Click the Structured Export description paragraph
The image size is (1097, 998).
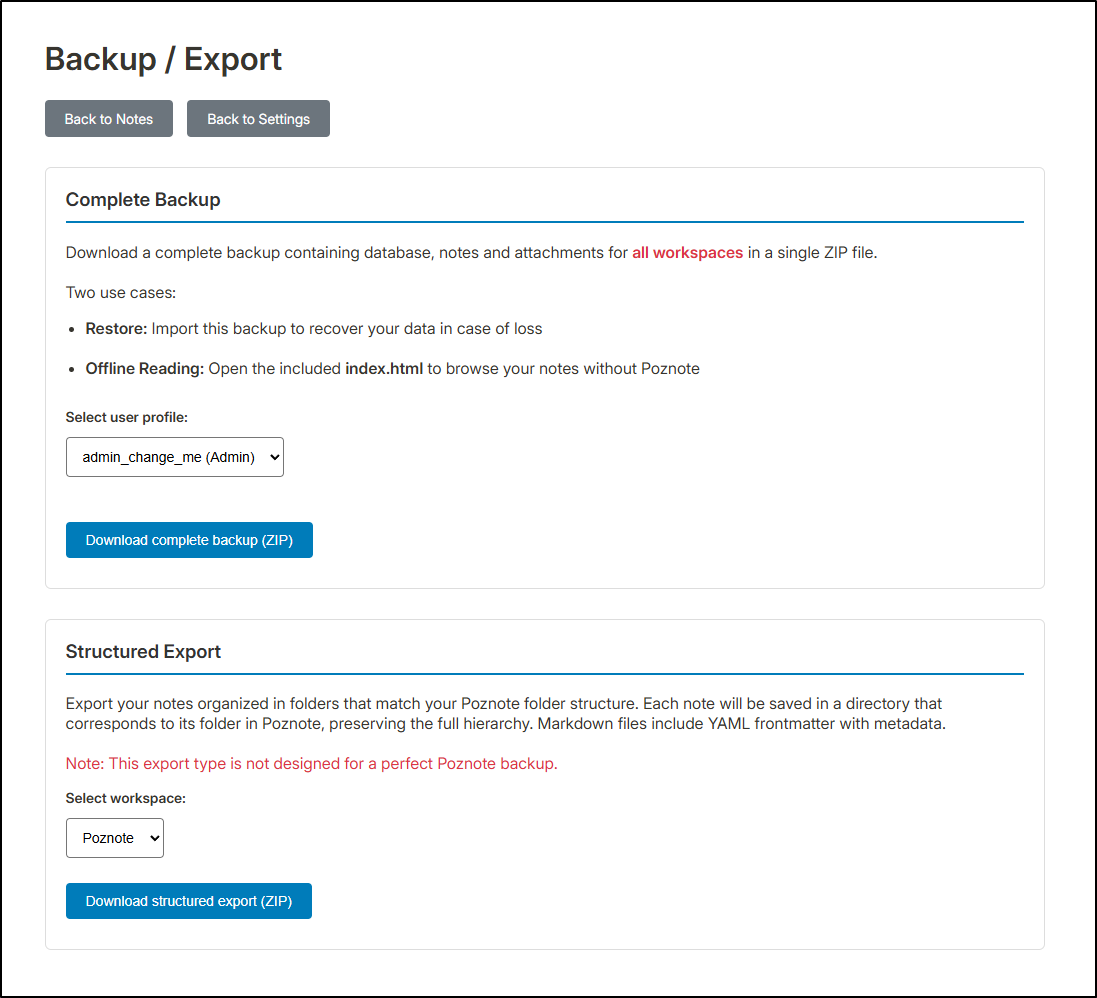click(x=505, y=713)
